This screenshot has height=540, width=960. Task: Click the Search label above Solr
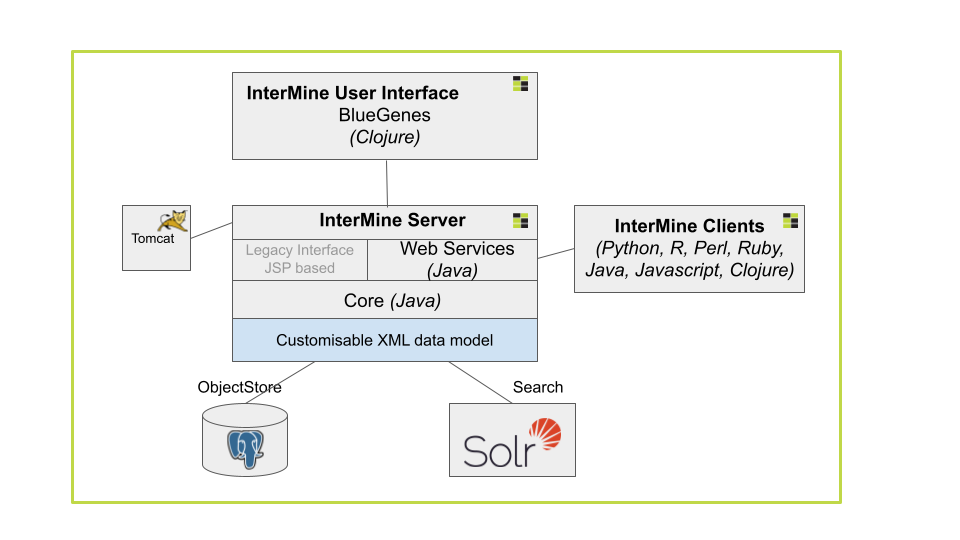(x=538, y=387)
